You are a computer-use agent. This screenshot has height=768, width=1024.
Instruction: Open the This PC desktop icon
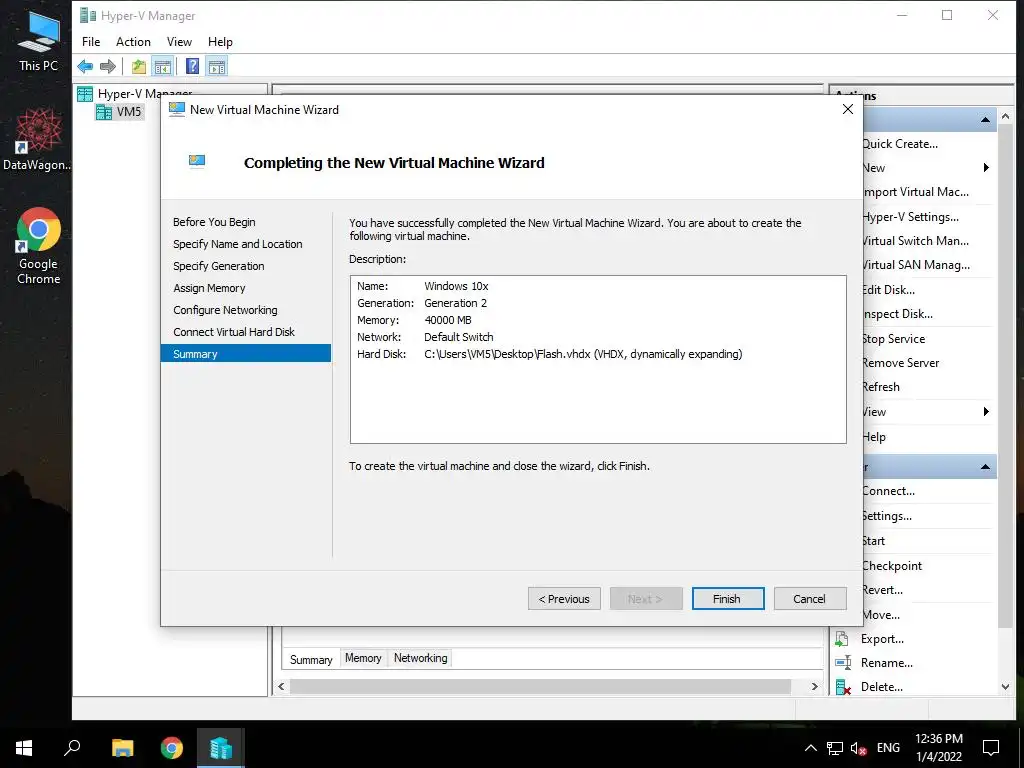point(38,40)
